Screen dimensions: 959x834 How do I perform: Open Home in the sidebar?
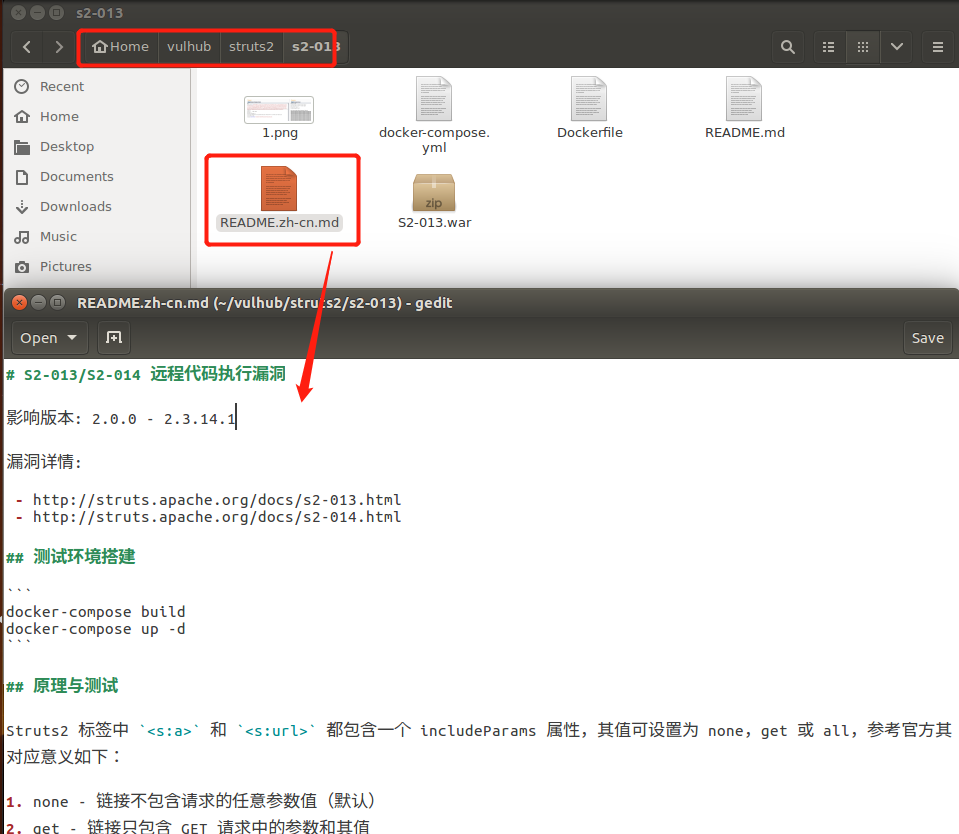tap(59, 117)
